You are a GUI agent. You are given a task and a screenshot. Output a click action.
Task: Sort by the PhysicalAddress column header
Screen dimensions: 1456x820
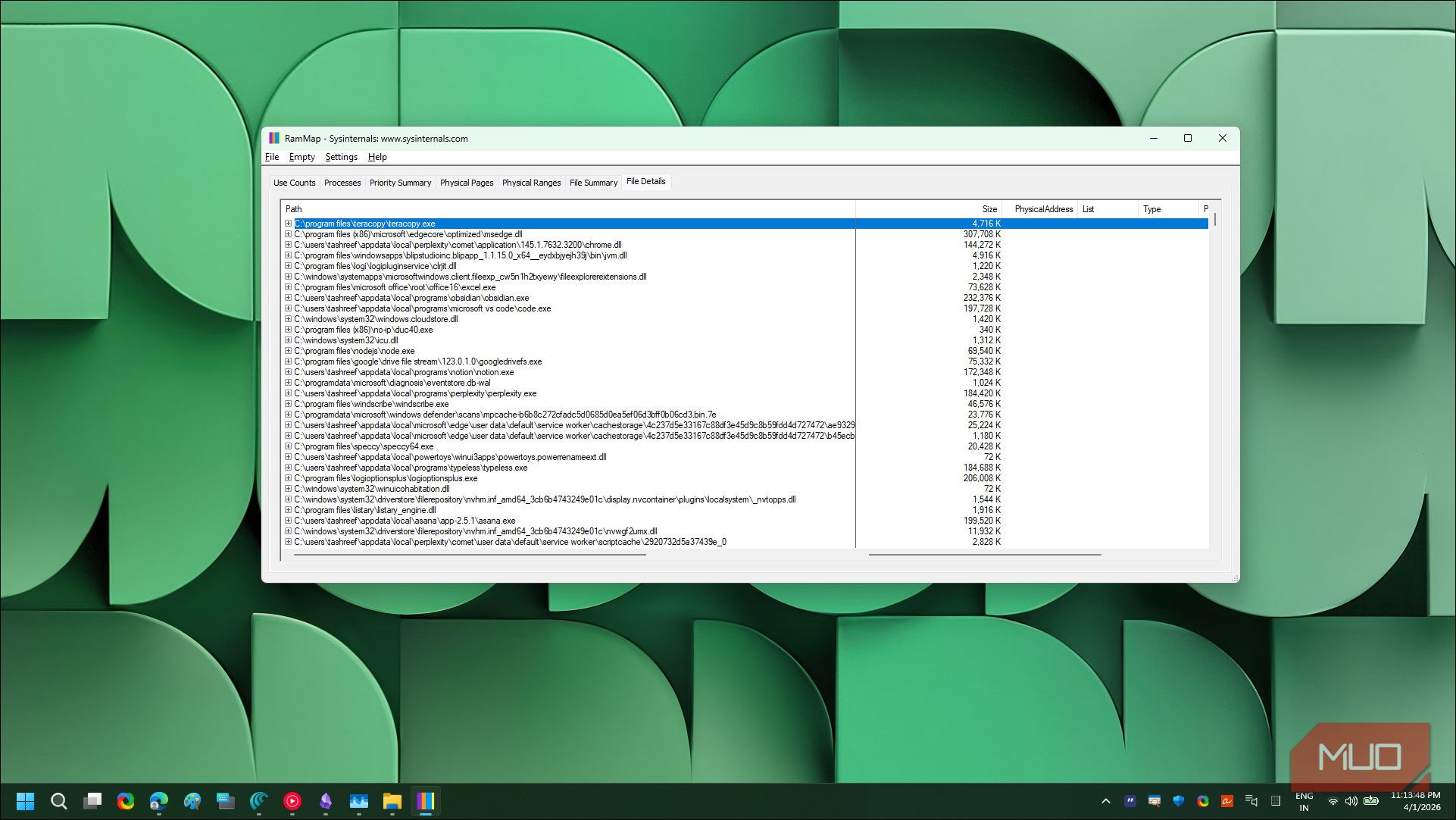point(1040,209)
